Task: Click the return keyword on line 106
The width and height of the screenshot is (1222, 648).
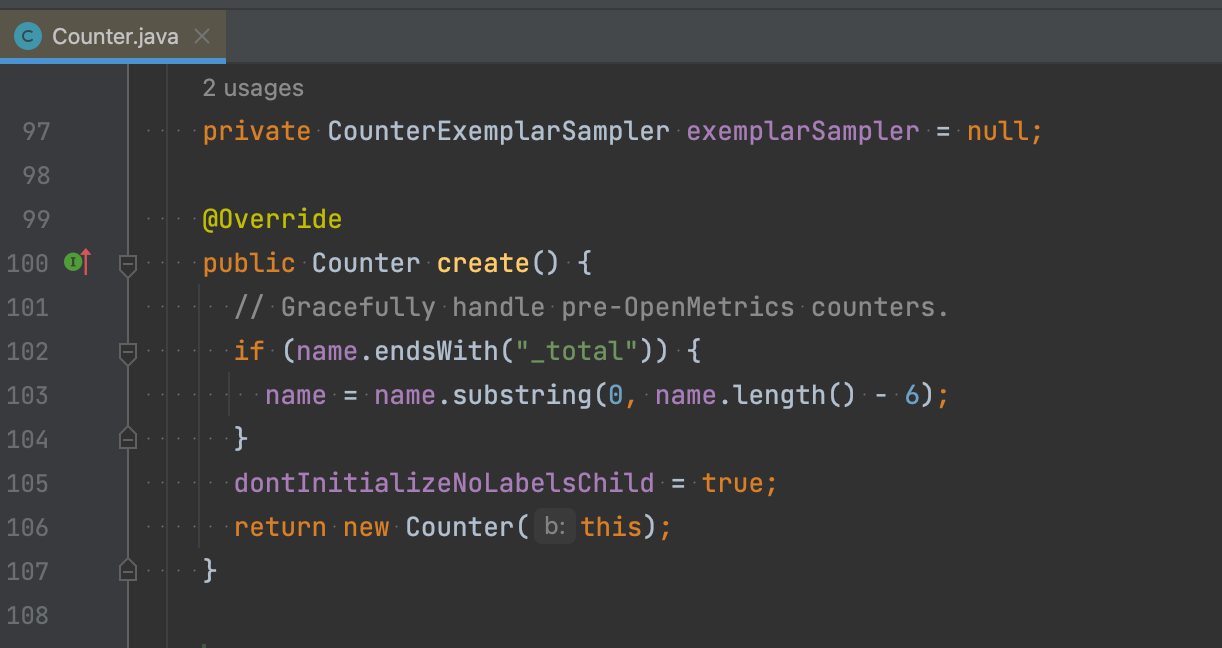Action: coord(280,527)
